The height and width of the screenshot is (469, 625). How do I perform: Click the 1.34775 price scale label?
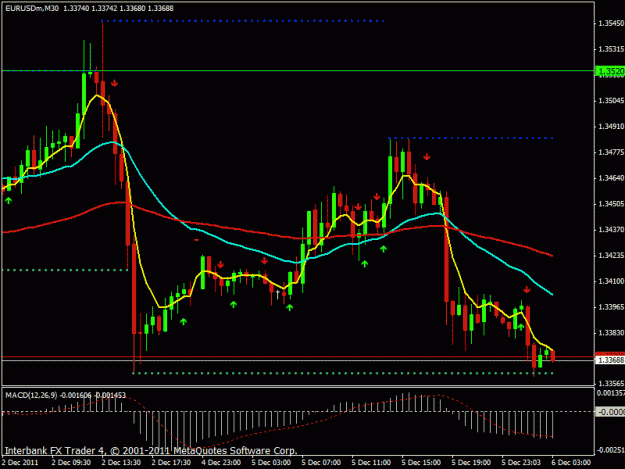(x=611, y=152)
